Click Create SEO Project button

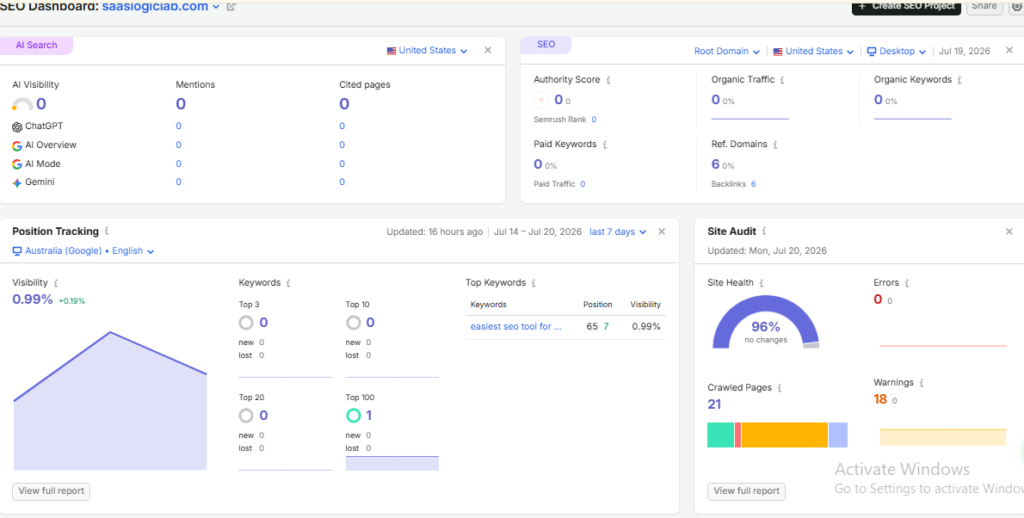[x=906, y=7]
